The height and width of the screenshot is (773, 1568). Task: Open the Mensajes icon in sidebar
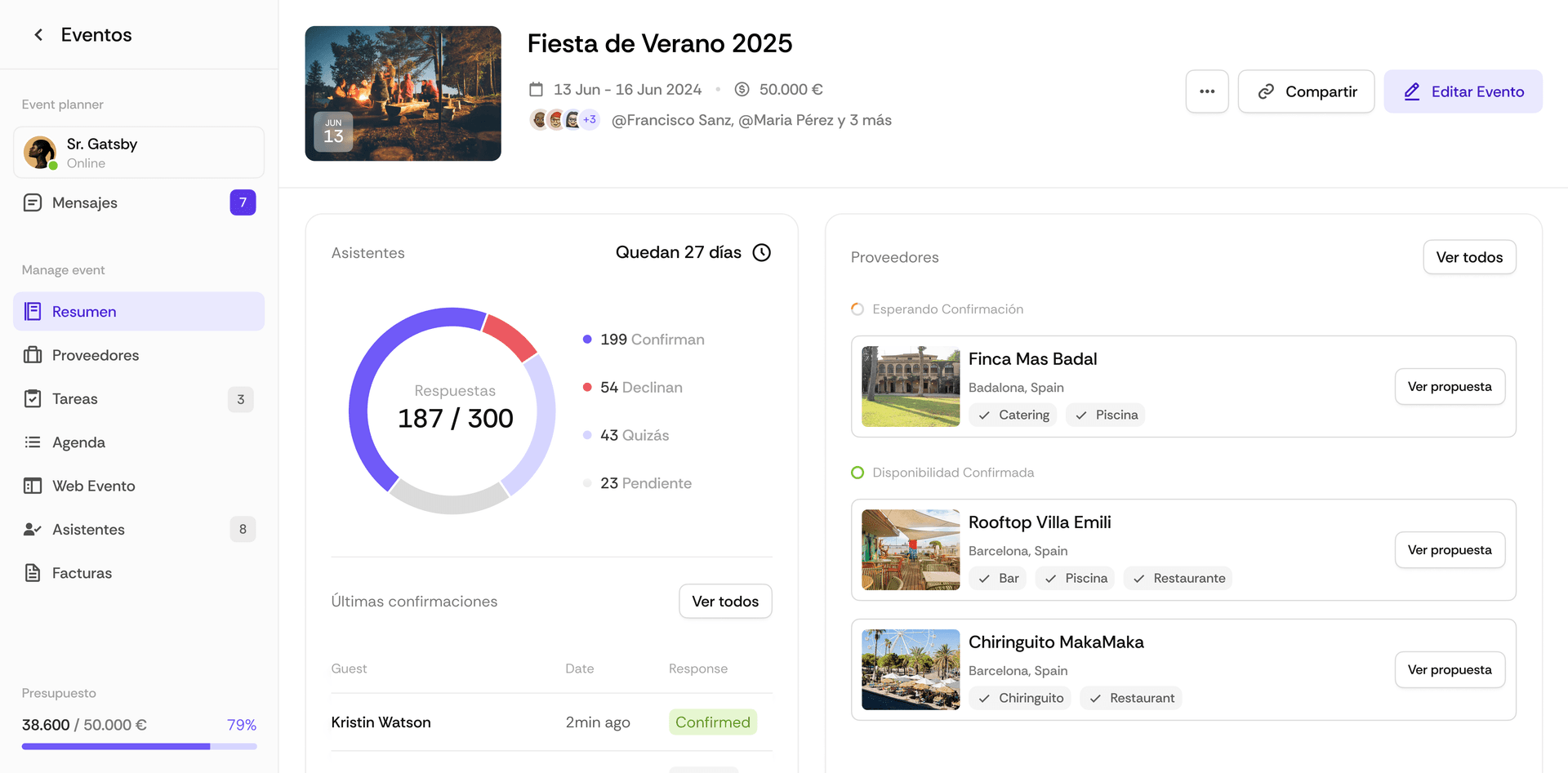[x=33, y=202]
